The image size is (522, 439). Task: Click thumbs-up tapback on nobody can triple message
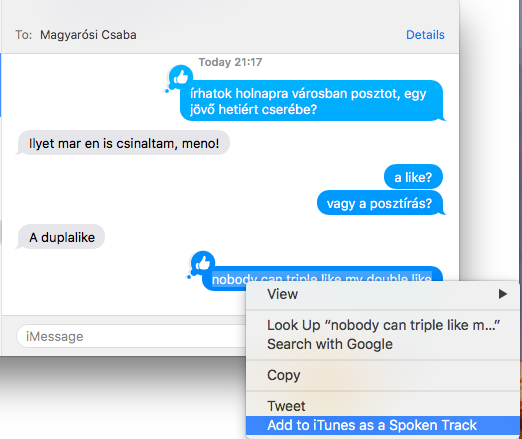[x=202, y=263]
